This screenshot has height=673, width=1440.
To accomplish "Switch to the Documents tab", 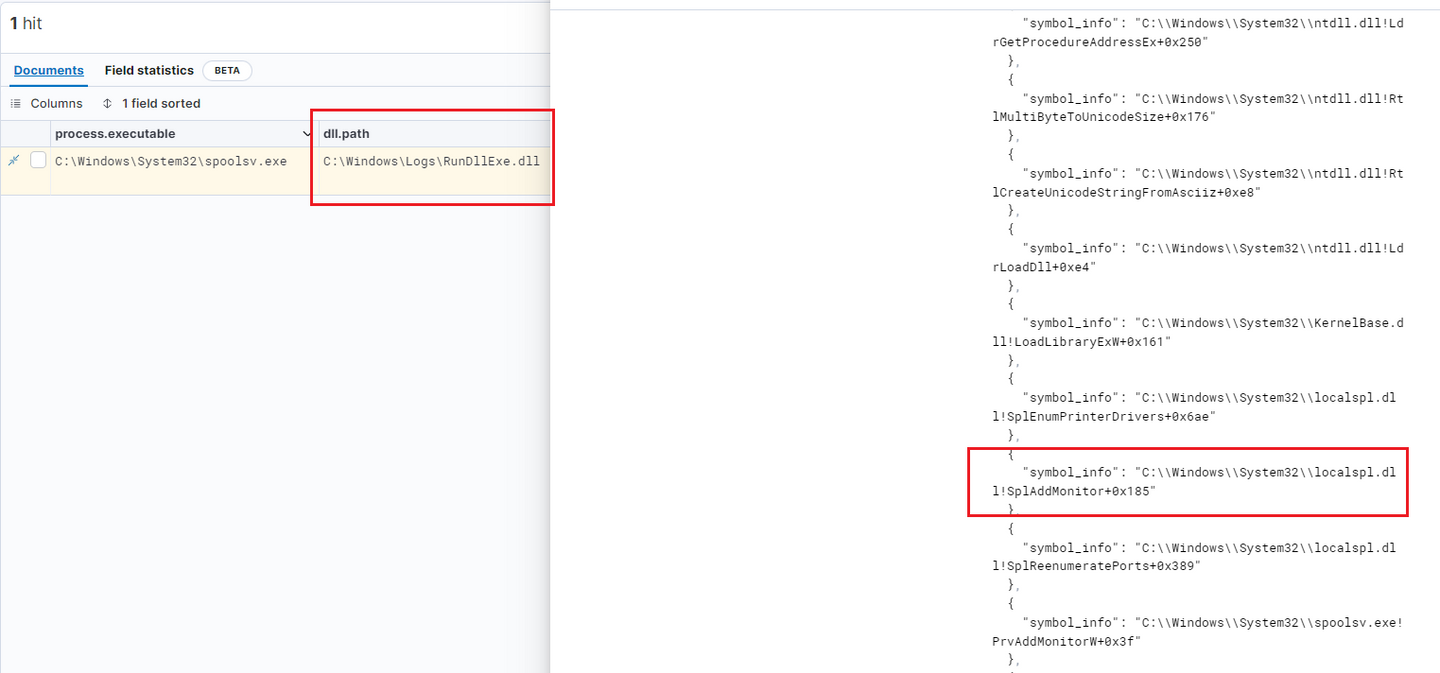I will (48, 71).
